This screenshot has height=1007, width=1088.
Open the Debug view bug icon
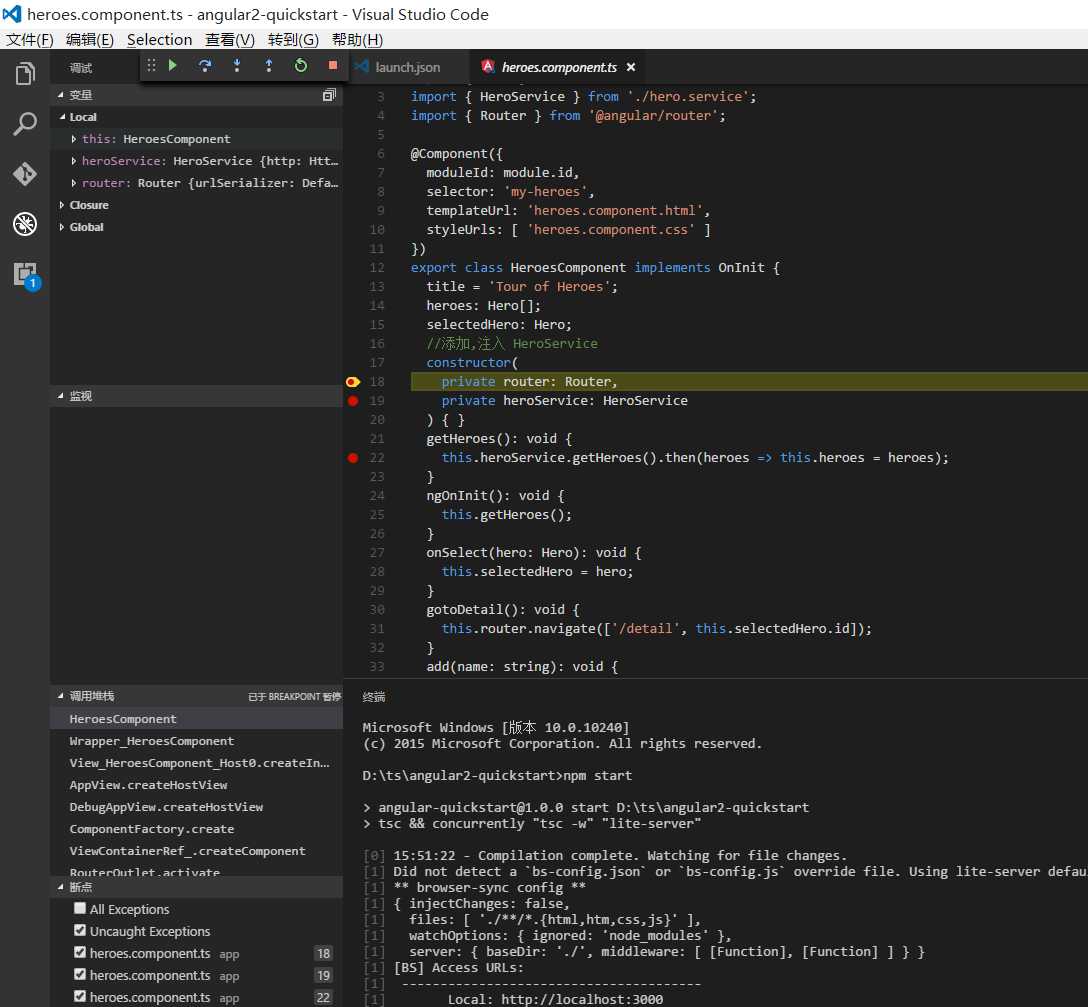tap(25, 223)
